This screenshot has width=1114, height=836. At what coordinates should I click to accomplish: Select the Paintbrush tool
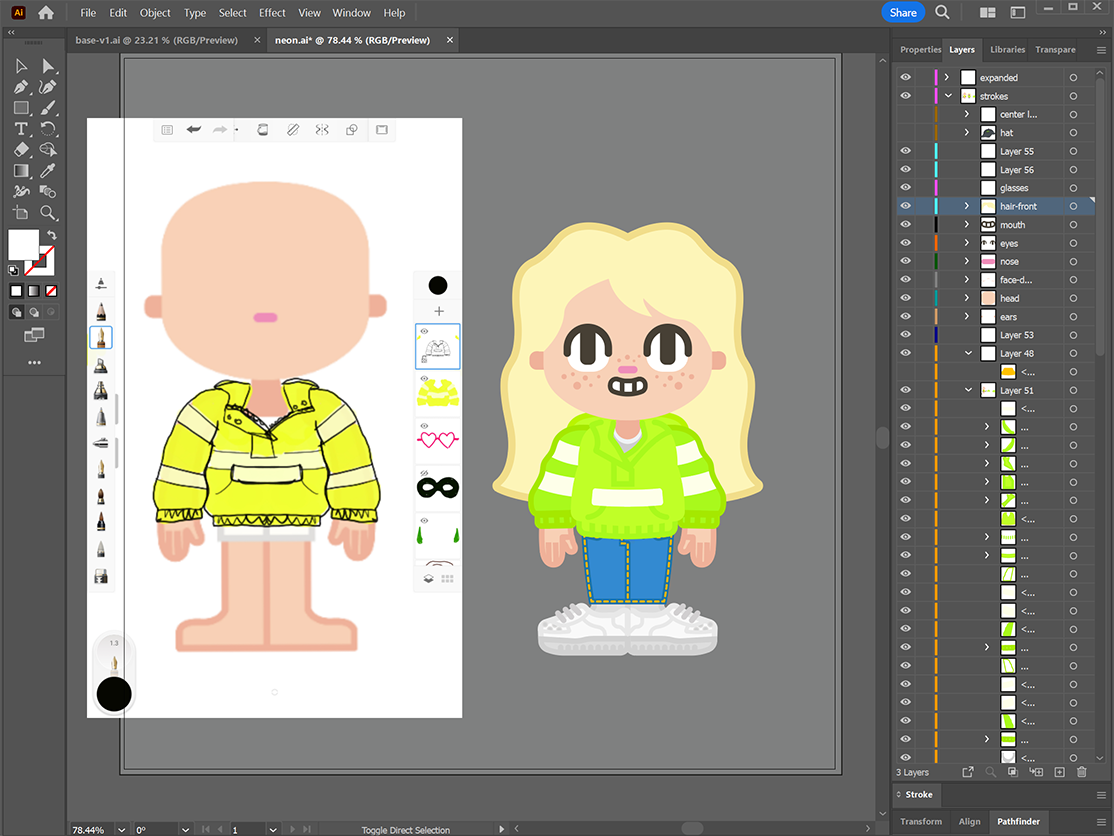click(48, 108)
